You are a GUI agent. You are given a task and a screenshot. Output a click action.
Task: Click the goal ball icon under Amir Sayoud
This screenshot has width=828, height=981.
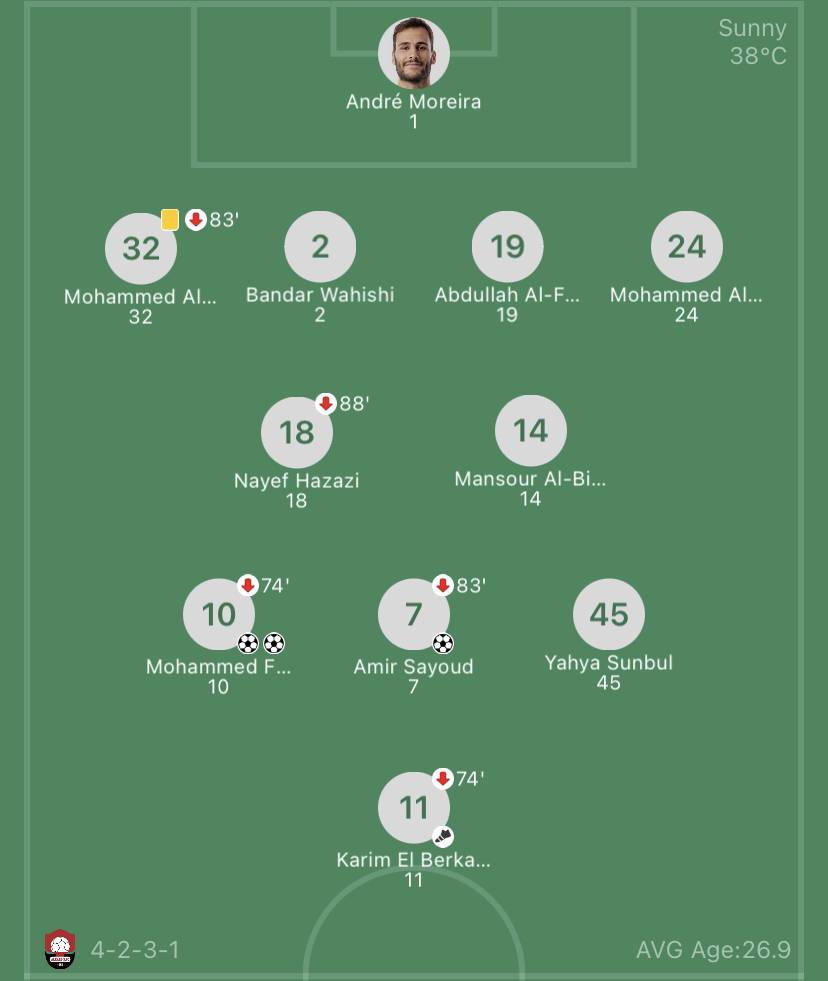(x=443, y=643)
